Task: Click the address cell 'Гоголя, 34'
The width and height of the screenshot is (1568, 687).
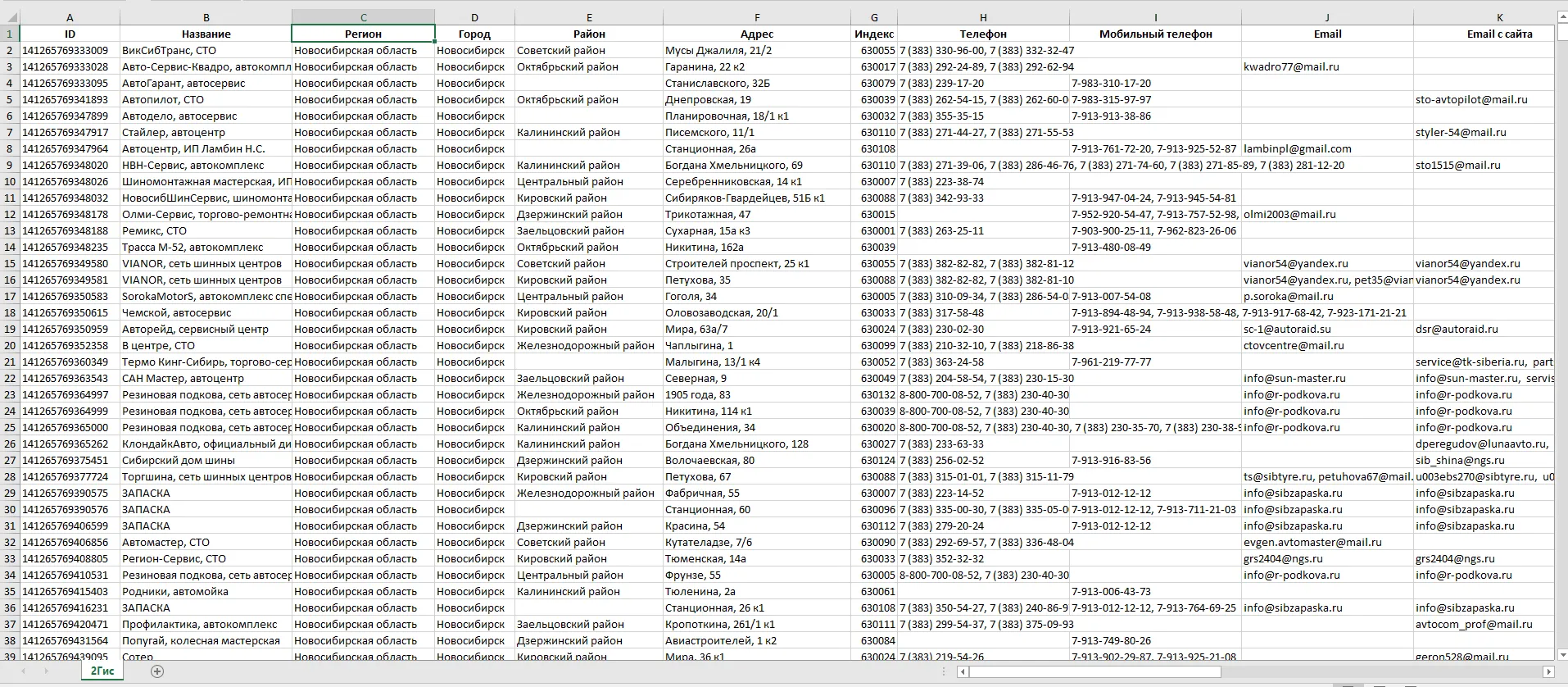Action: (x=756, y=296)
